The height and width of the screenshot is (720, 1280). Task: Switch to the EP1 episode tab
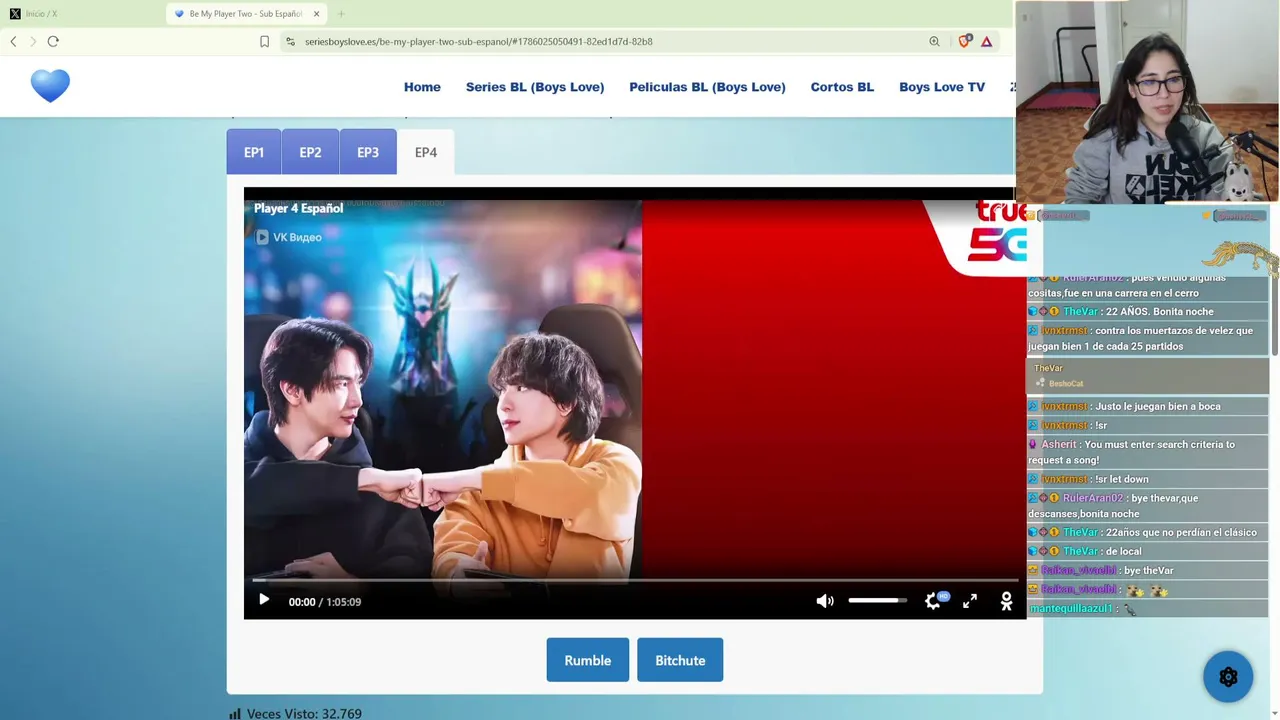(254, 152)
